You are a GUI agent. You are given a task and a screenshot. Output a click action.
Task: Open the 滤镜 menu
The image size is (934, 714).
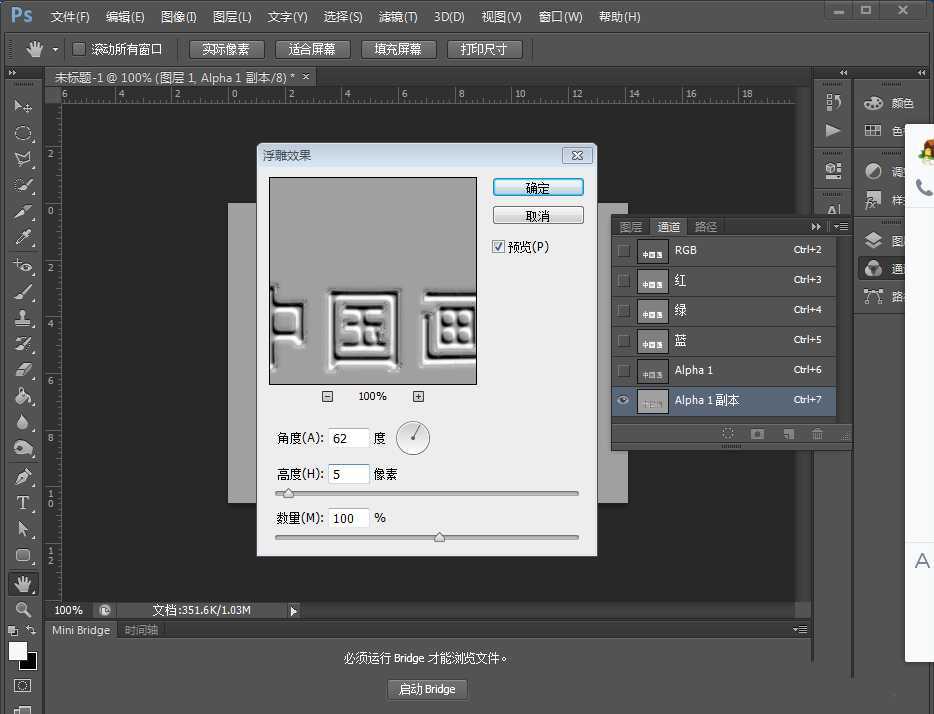[x=396, y=16]
